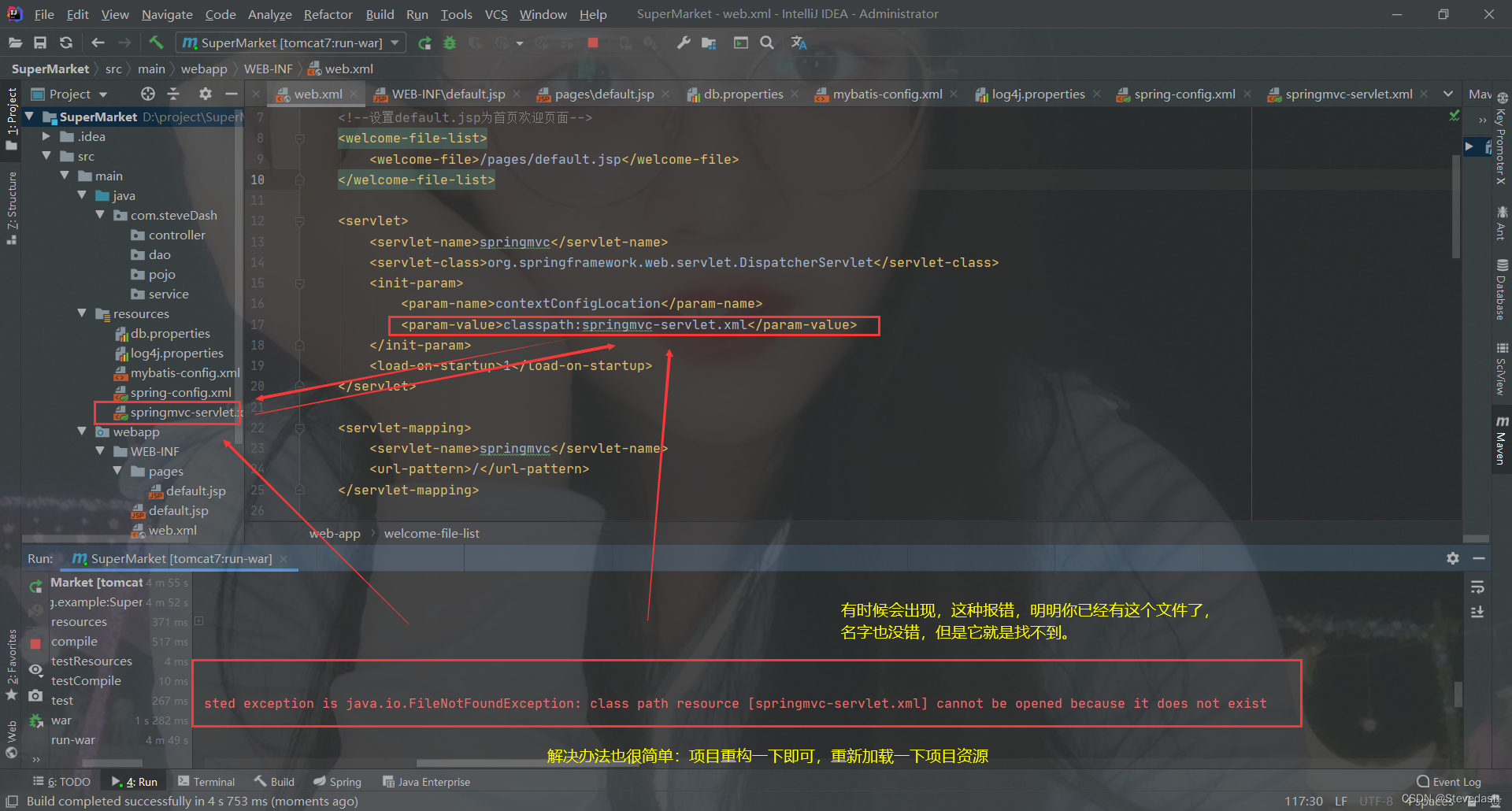Open the Refactor menu
Screen dimensions: 1512x811
[x=327, y=13]
